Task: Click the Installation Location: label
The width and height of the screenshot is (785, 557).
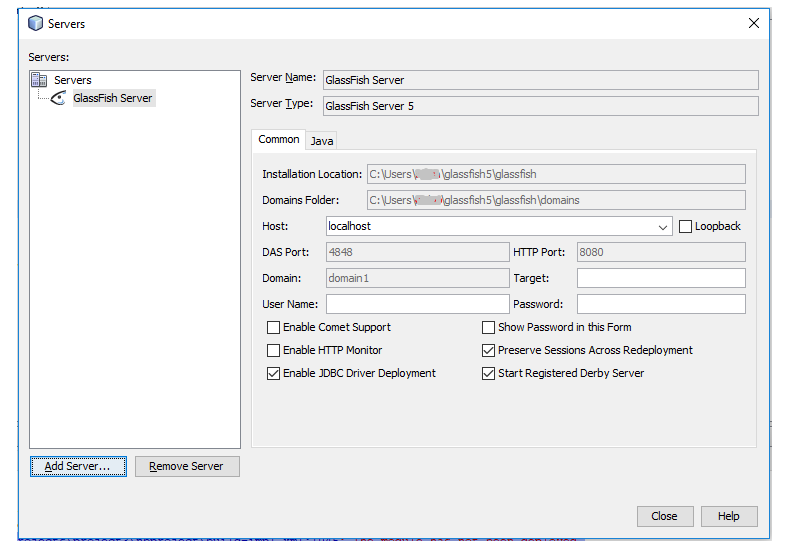Action: [x=312, y=174]
